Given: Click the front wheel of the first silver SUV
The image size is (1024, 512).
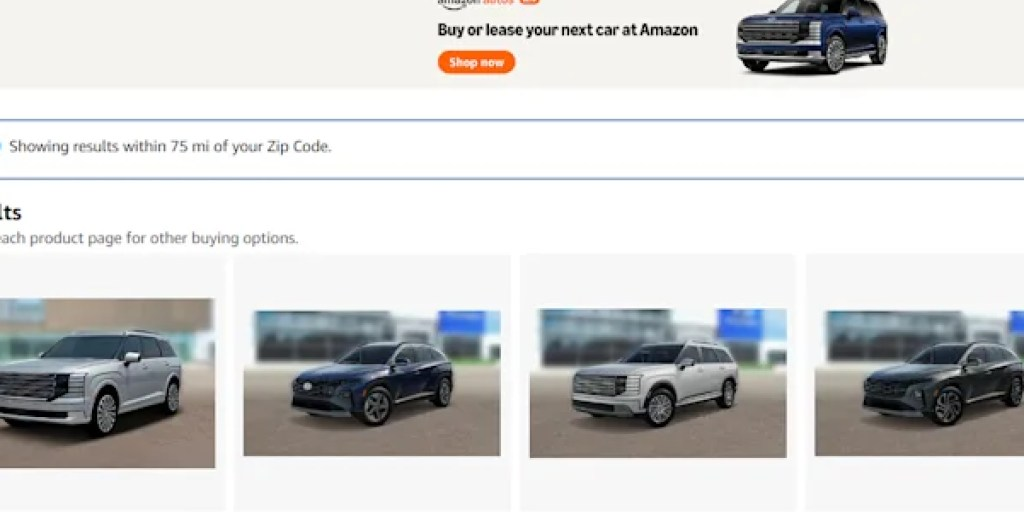Looking at the screenshot, I should tap(104, 413).
